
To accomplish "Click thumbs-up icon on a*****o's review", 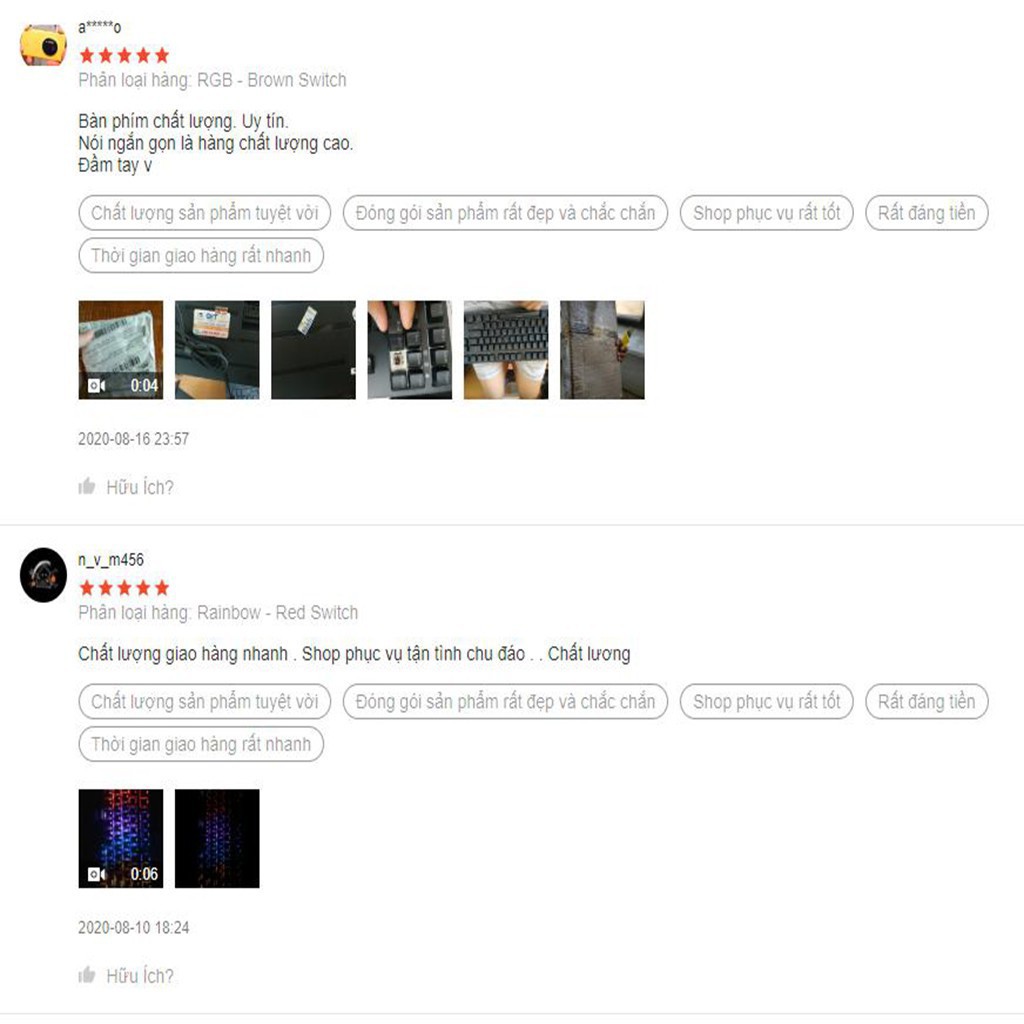I will [x=87, y=486].
